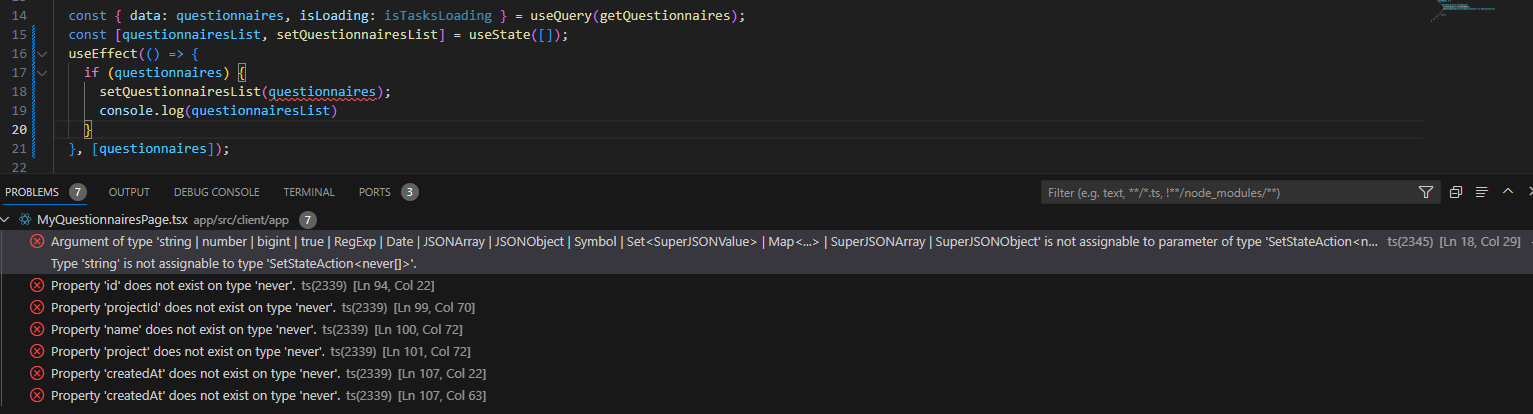Click the React file icon of MyQuestionnairesPage.tsx
1533x414 pixels.
25,219
